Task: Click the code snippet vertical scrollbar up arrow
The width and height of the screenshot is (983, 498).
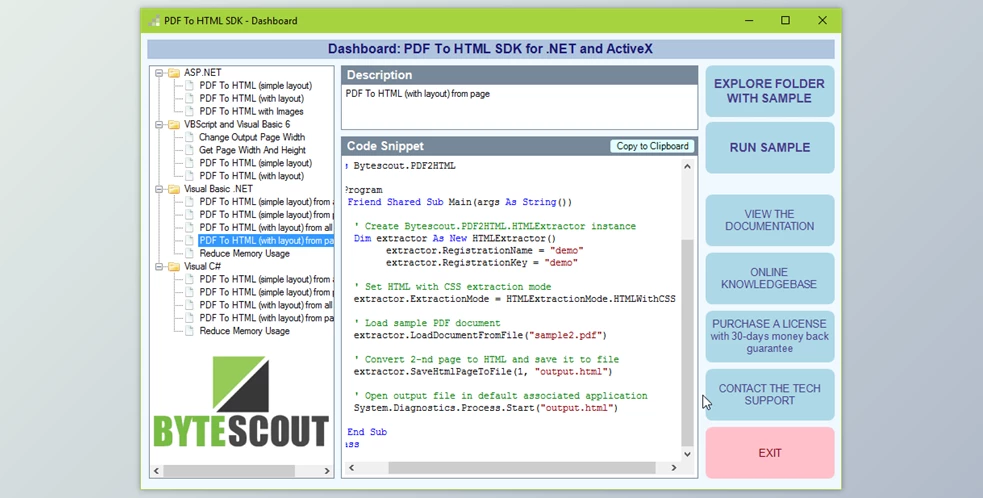Action: click(x=687, y=166)
